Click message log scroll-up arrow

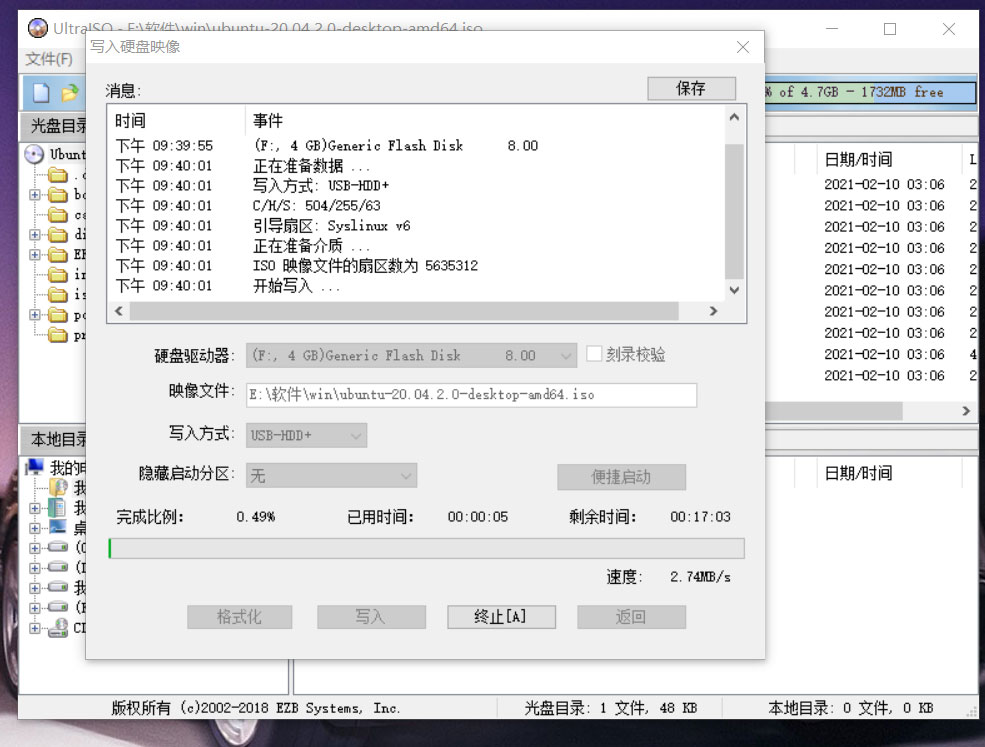click(734, 117)
